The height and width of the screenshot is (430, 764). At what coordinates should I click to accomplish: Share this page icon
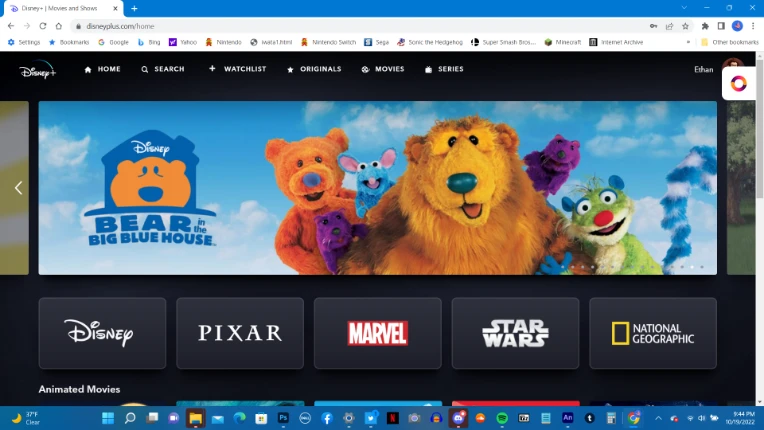point(669,26)
